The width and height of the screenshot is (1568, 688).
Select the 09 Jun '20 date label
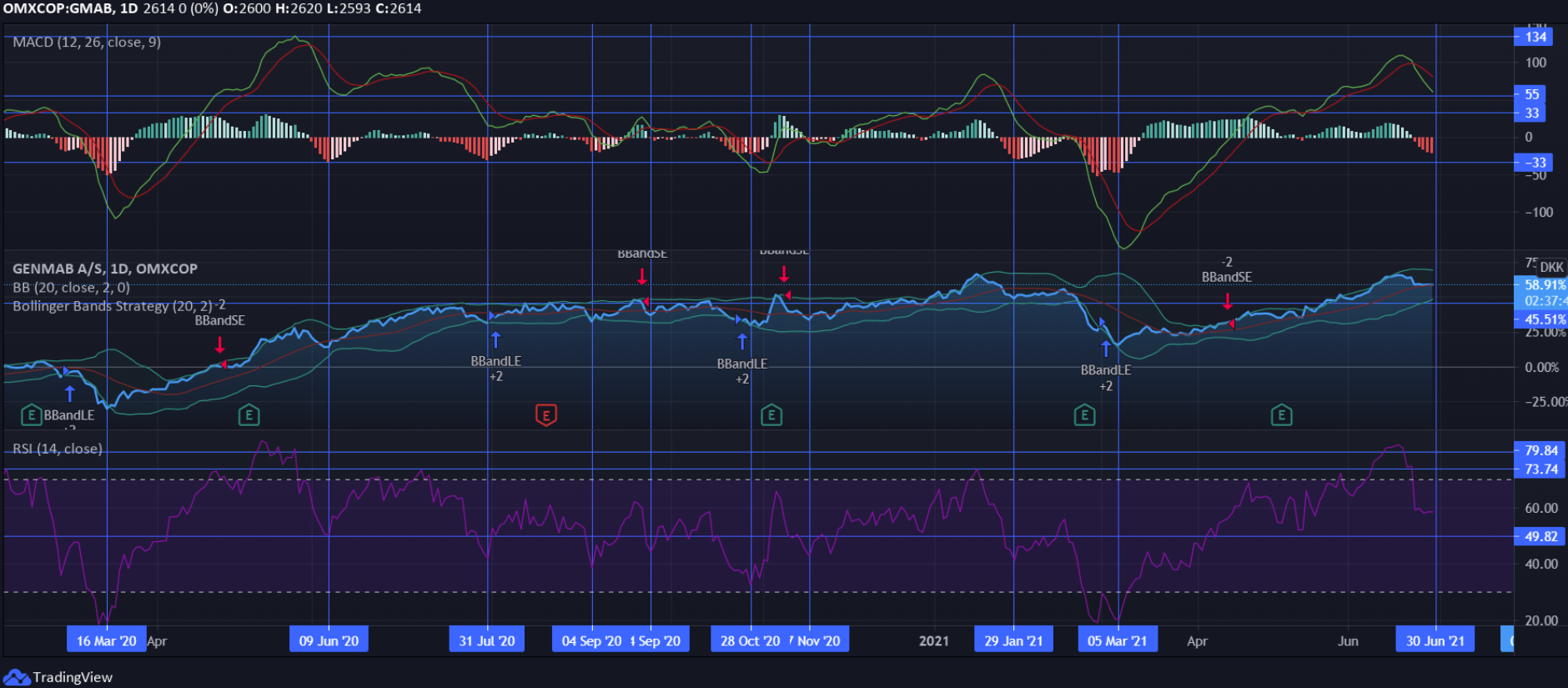(329, 640)
